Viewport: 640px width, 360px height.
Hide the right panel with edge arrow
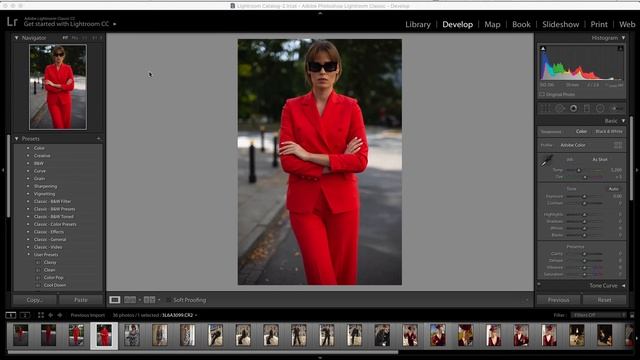[x=637, y=170]
